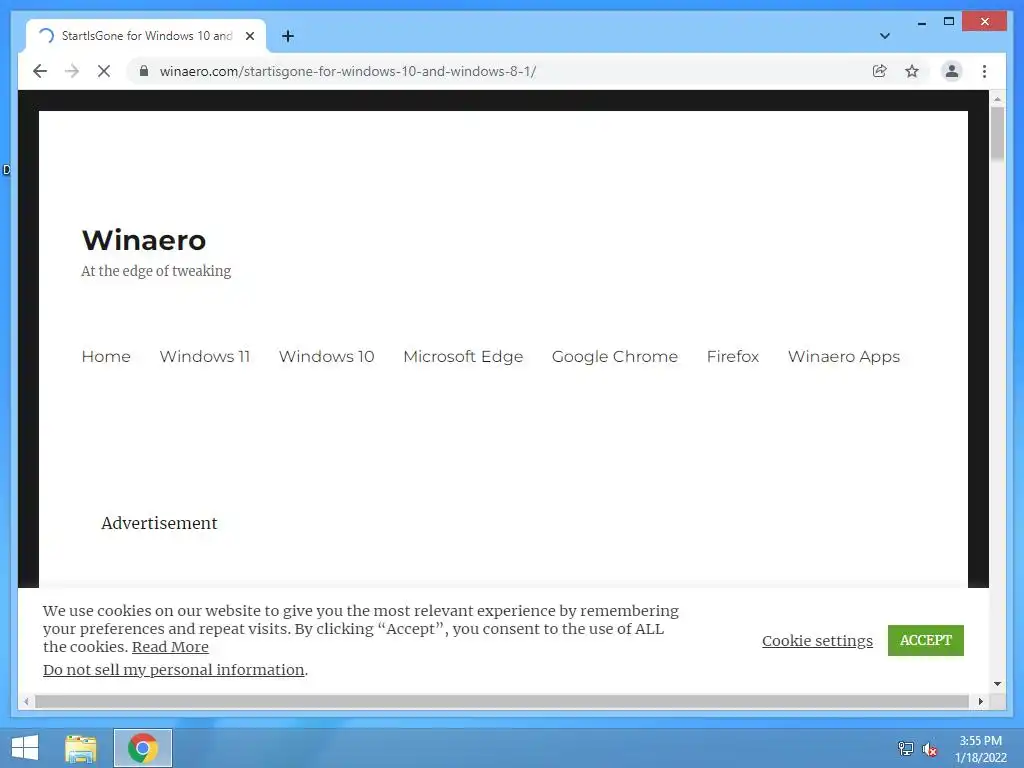Click the muted volume tray icon

click(929, 749)
